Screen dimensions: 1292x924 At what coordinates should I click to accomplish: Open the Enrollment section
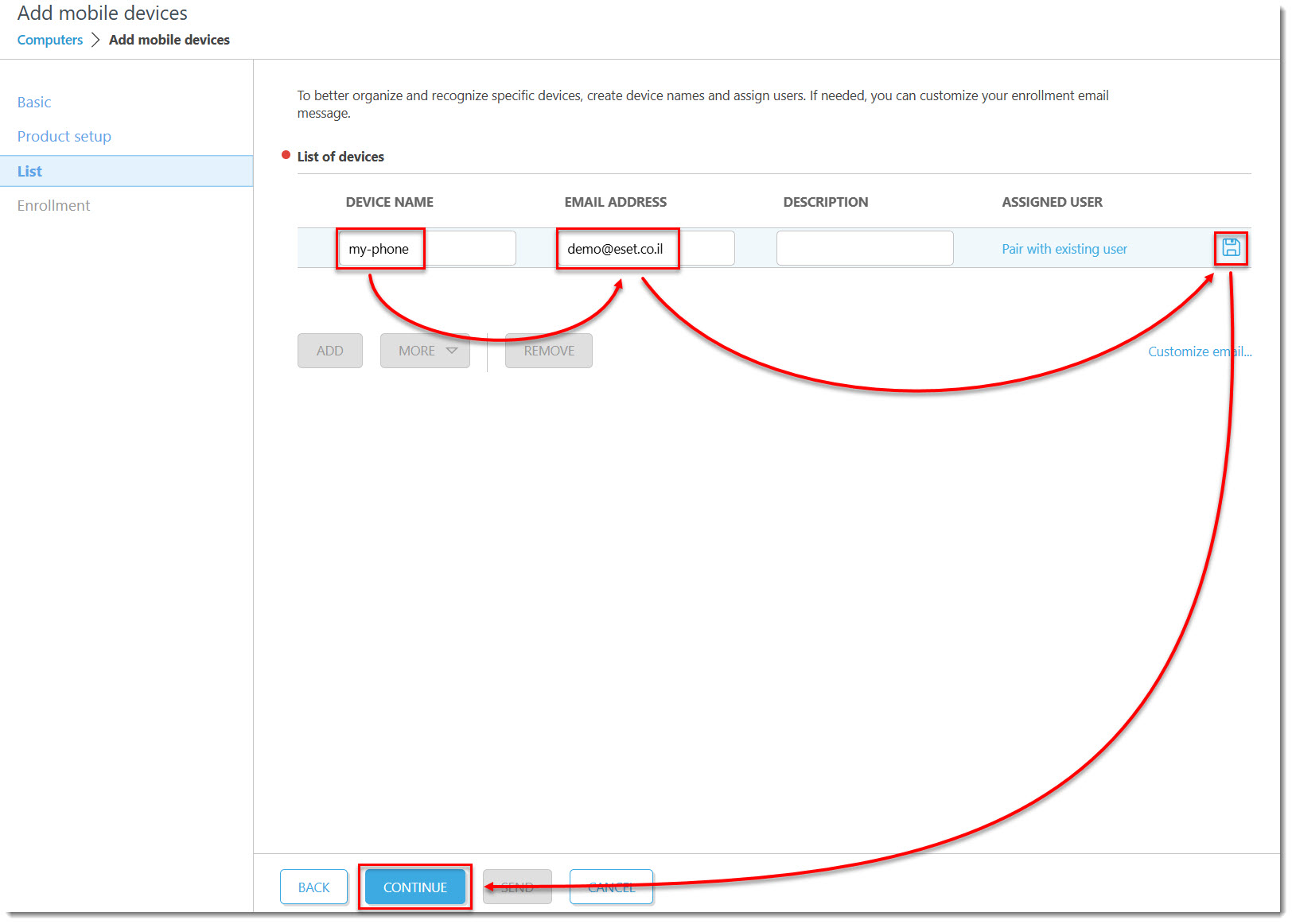point(53,205)
